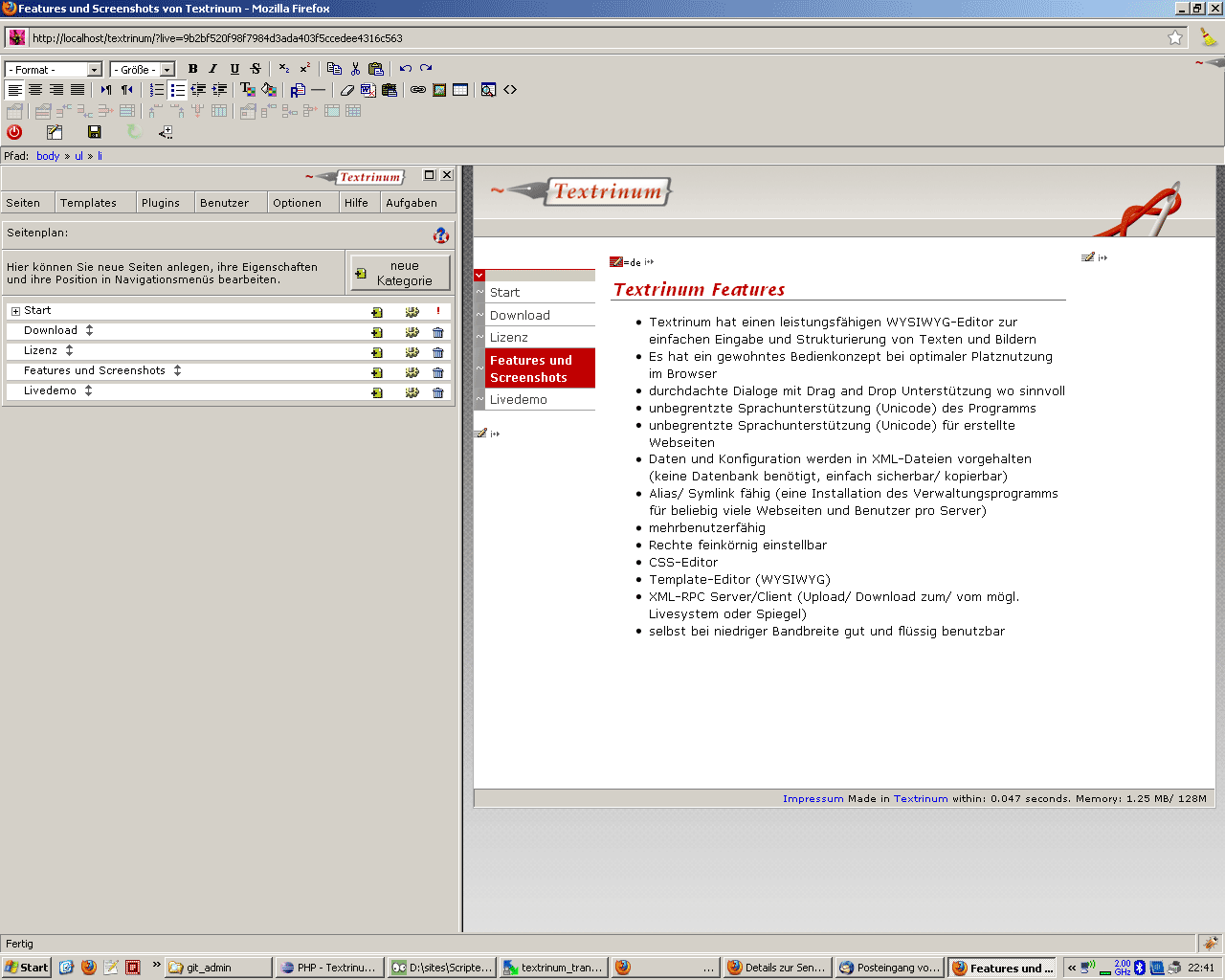Bookmark page with the star icon
Image resolution: width=1225 pixels, height=980 pixels.
[x=1175, y=38]
